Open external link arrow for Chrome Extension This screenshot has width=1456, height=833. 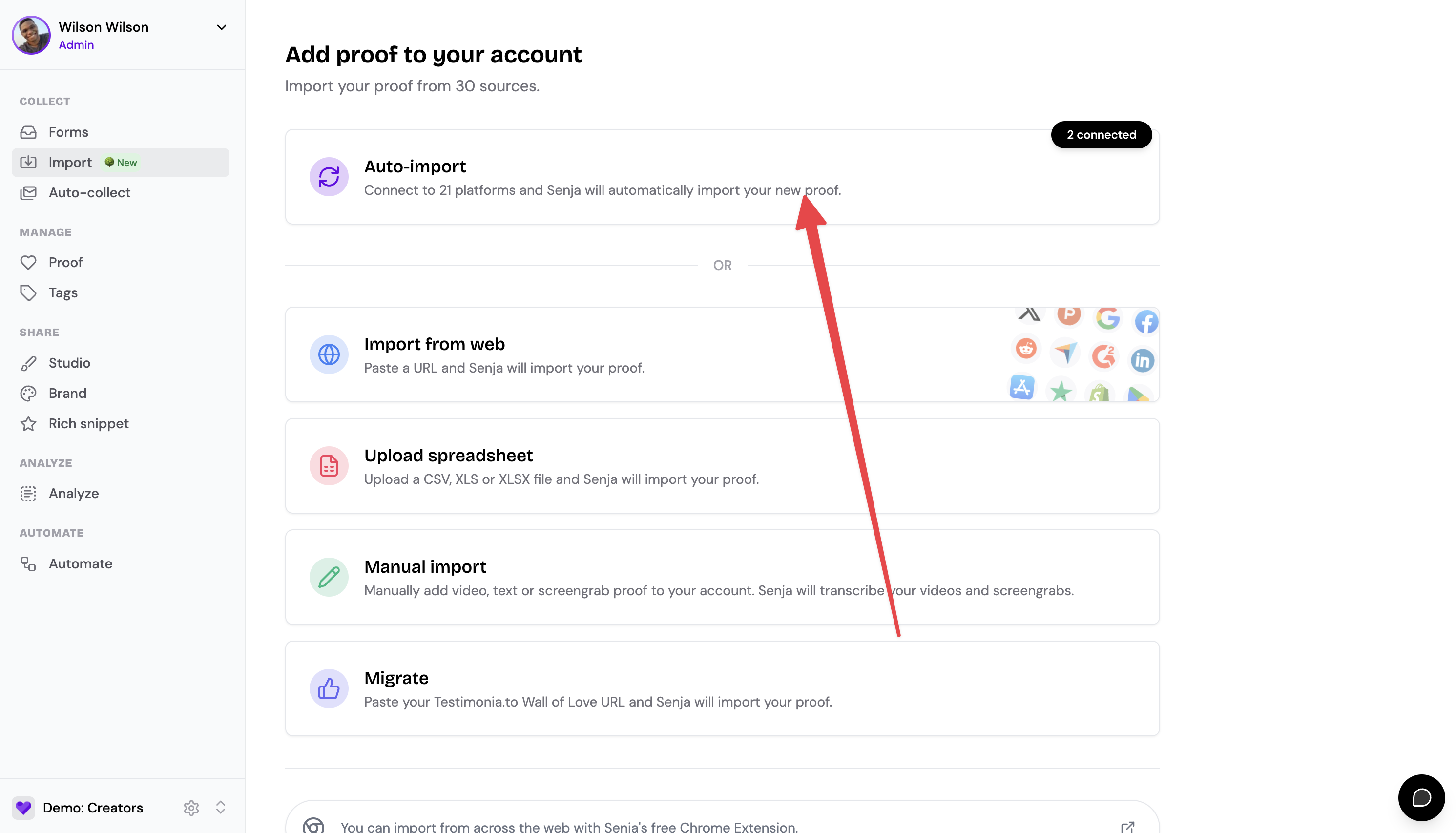tap(1127, 827)
